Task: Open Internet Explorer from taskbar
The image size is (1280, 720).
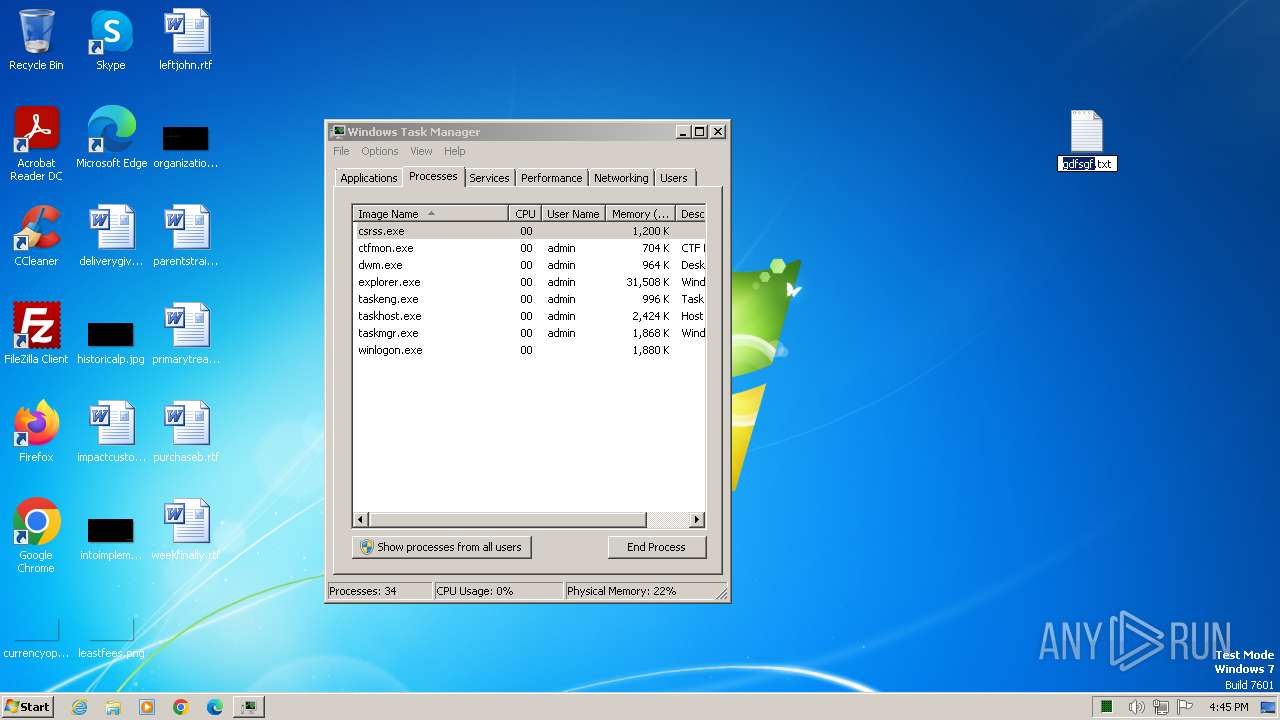Action: click(79, 707)
